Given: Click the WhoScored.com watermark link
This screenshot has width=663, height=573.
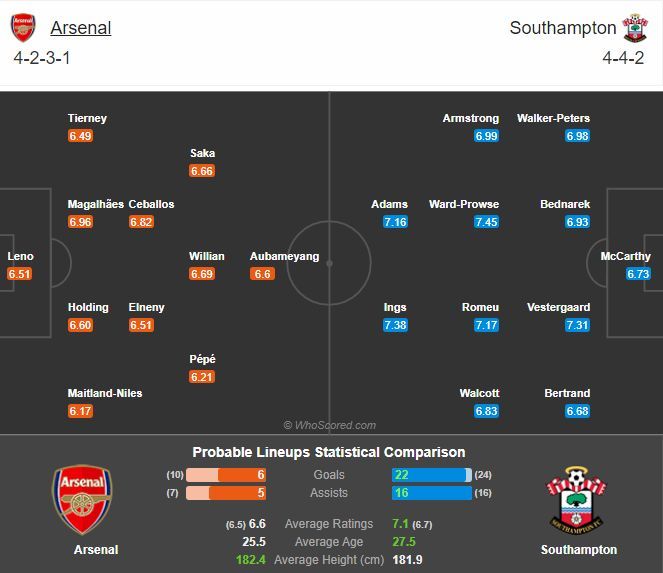Looking at the screenshot, I should coord(330,425).
